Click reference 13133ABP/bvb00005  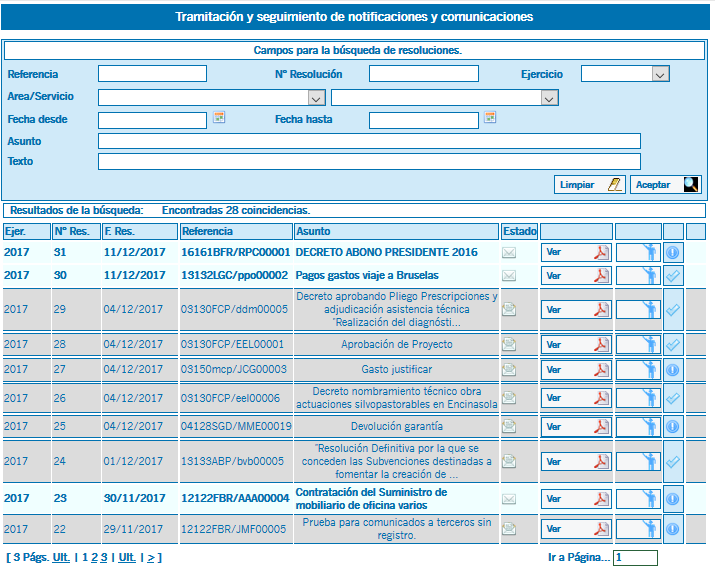tap(233, 461)
